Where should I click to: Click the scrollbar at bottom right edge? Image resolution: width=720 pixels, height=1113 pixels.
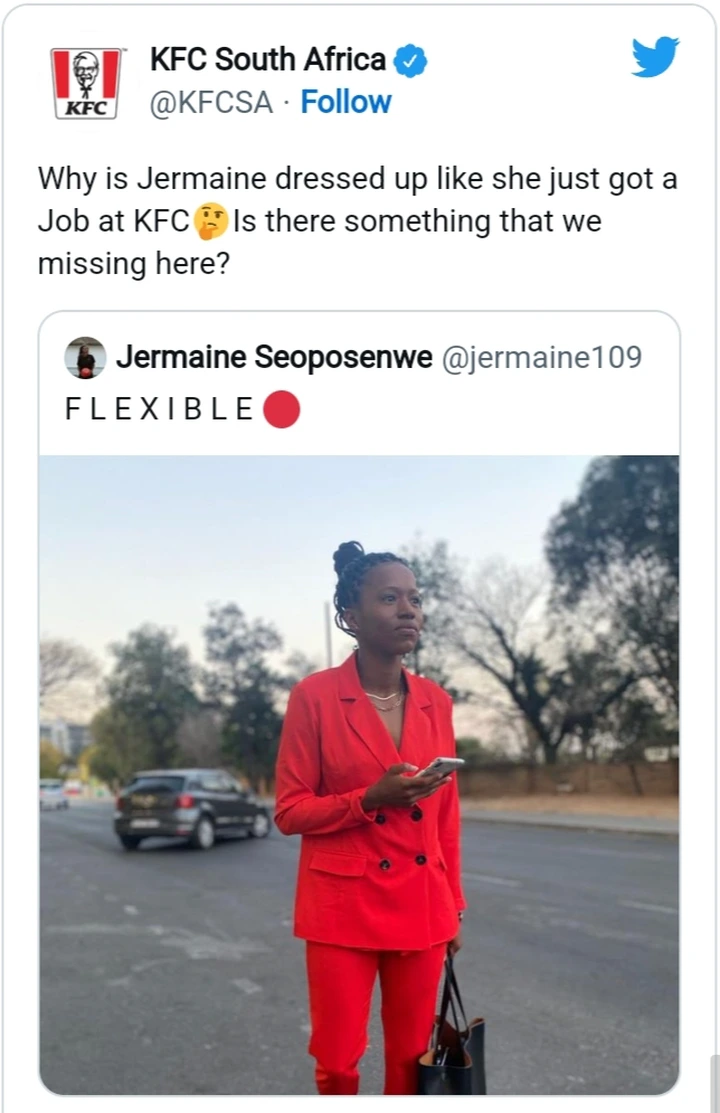tap(714, 1083)
